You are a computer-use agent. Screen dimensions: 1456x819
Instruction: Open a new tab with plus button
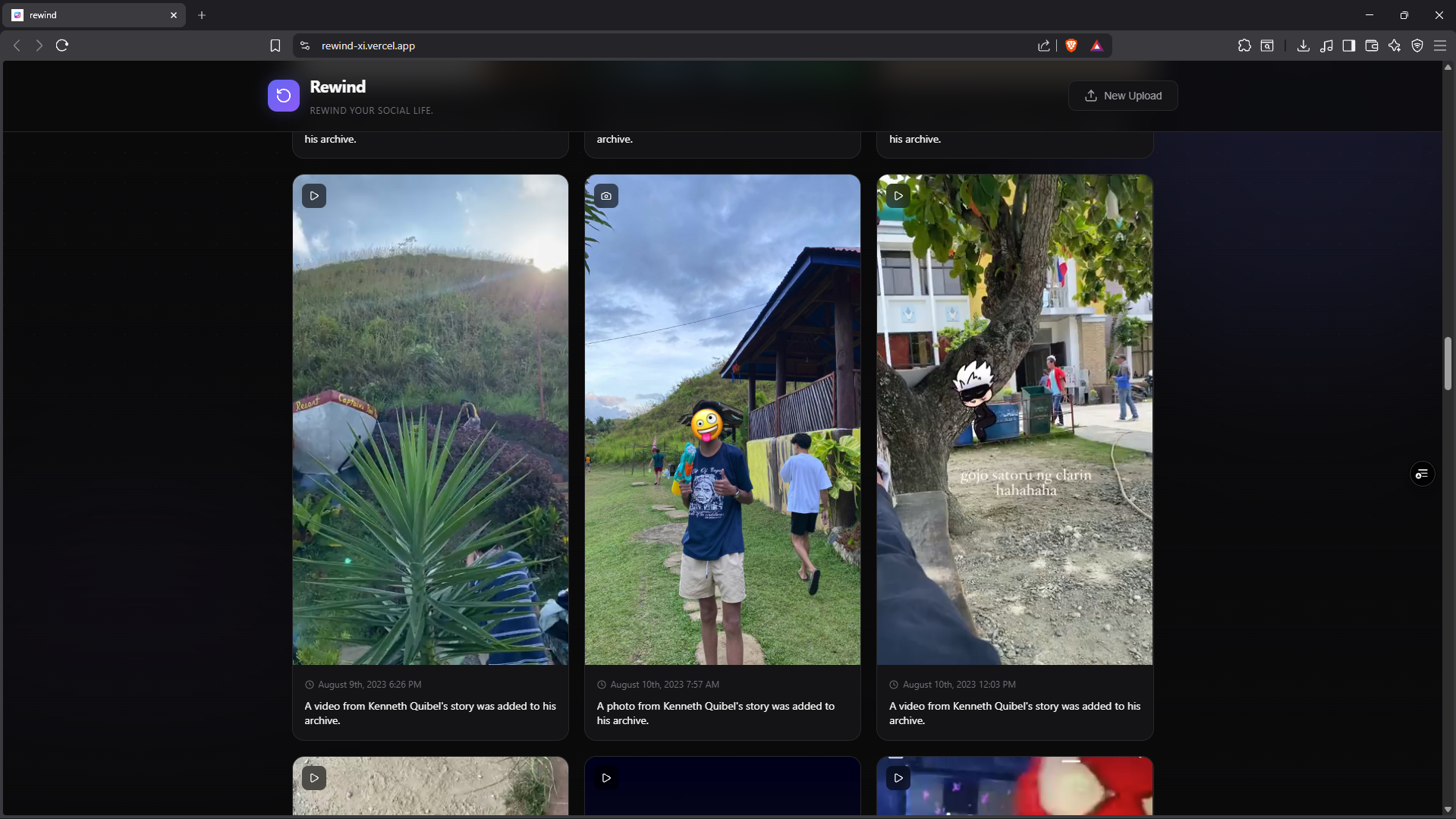tap(202, 15)
